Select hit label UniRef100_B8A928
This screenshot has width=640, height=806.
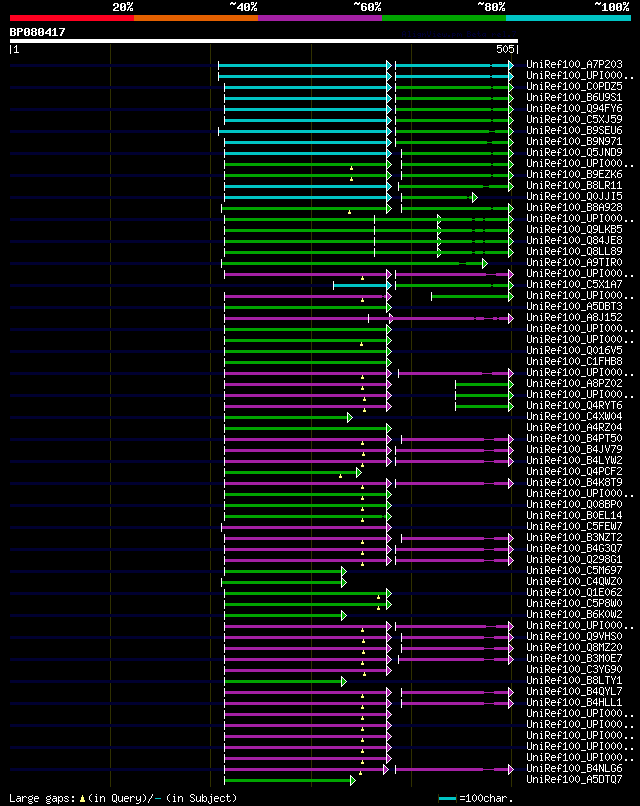(x=574, y=207)
